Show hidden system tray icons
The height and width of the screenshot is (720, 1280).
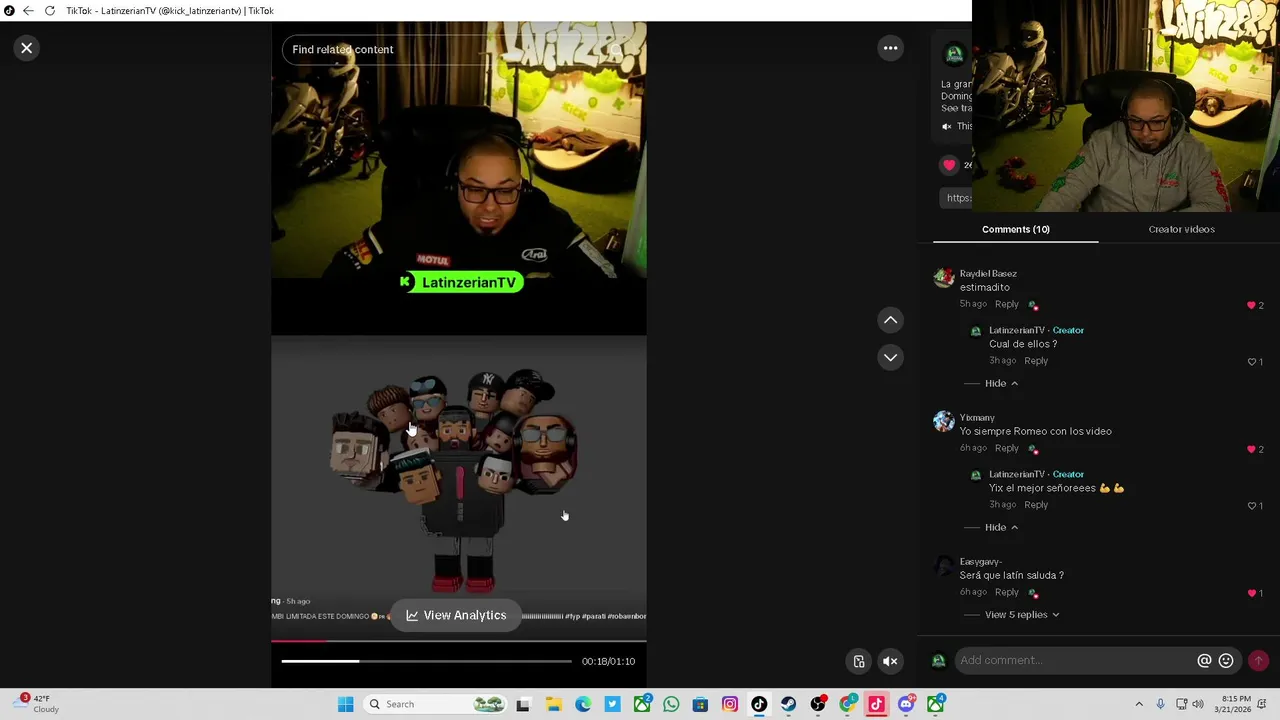(x=1139, y=704)
